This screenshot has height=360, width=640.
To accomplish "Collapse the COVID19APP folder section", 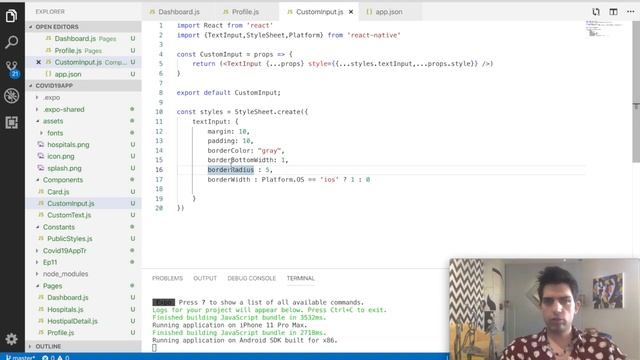I will click(x=83, y=85).
